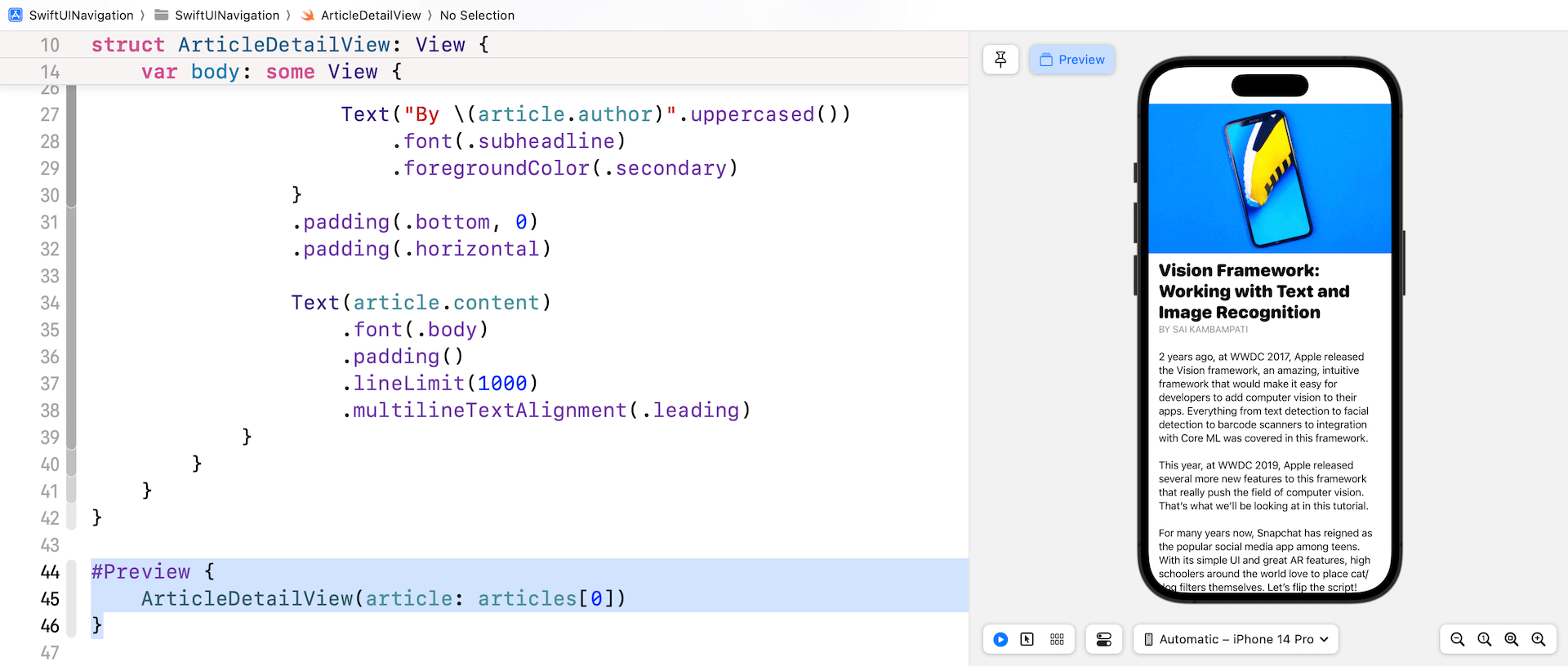
Task: Zoom canvas preview to fit
Action: tap(1512, 640)
